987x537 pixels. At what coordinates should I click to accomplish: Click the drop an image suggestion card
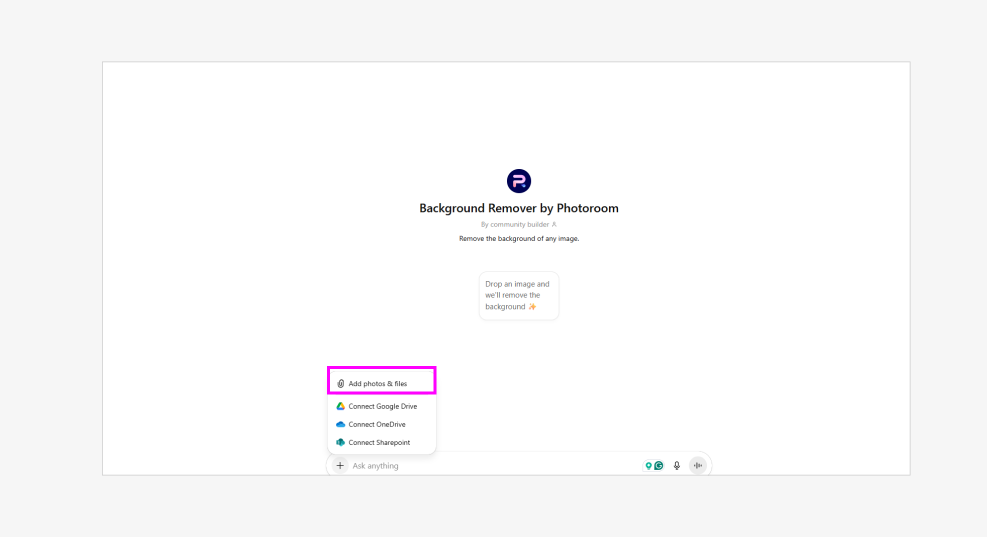519,295
